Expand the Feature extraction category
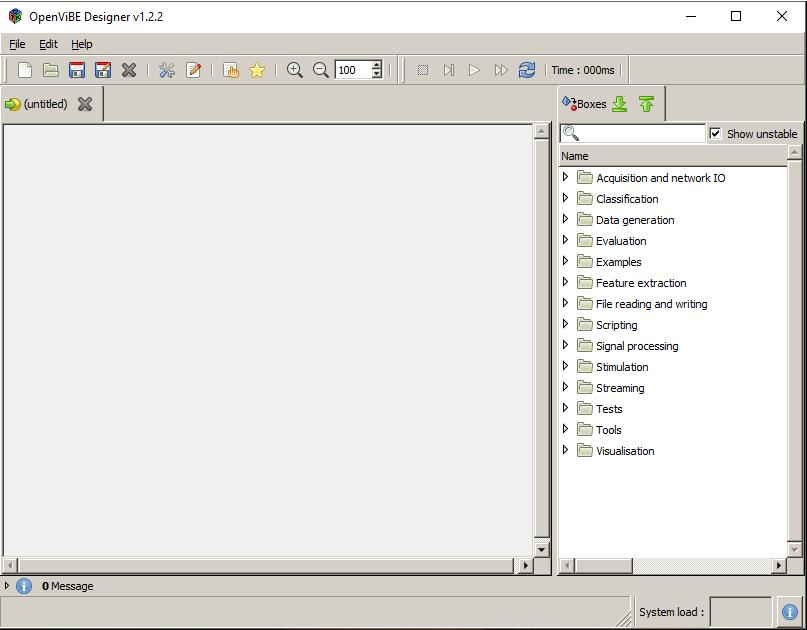Screen dimensions: 807x630 coord(565,282)
